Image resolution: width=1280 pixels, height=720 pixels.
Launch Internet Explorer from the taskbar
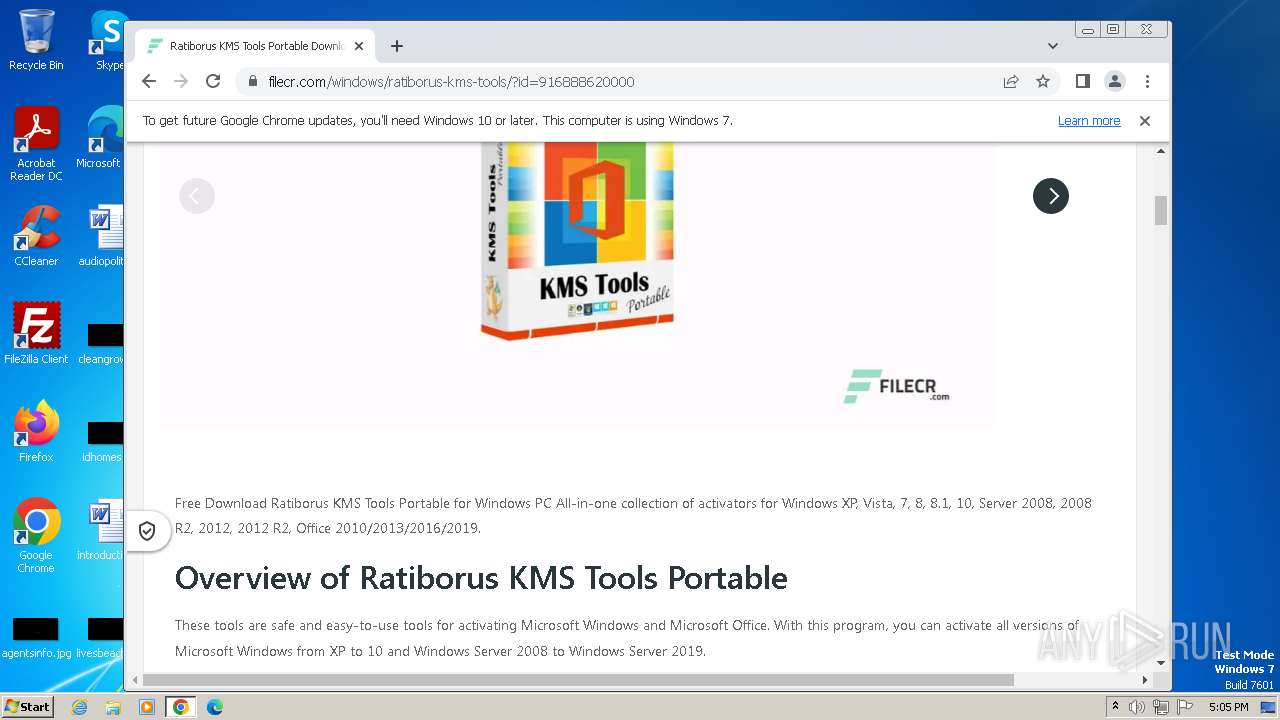click(79, 707)
